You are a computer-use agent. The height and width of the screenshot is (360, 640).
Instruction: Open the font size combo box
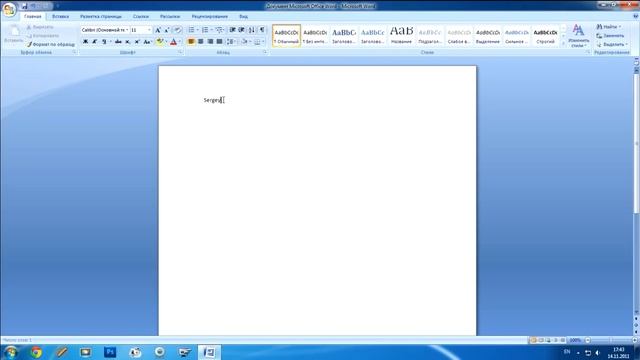click(141, 30)
